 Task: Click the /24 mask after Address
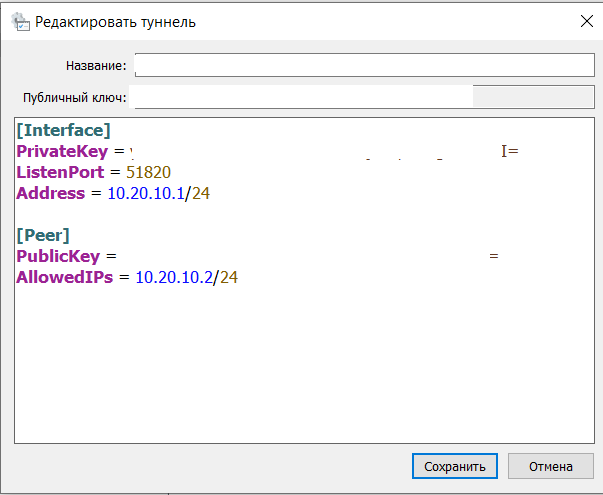[x=198, y=193]
